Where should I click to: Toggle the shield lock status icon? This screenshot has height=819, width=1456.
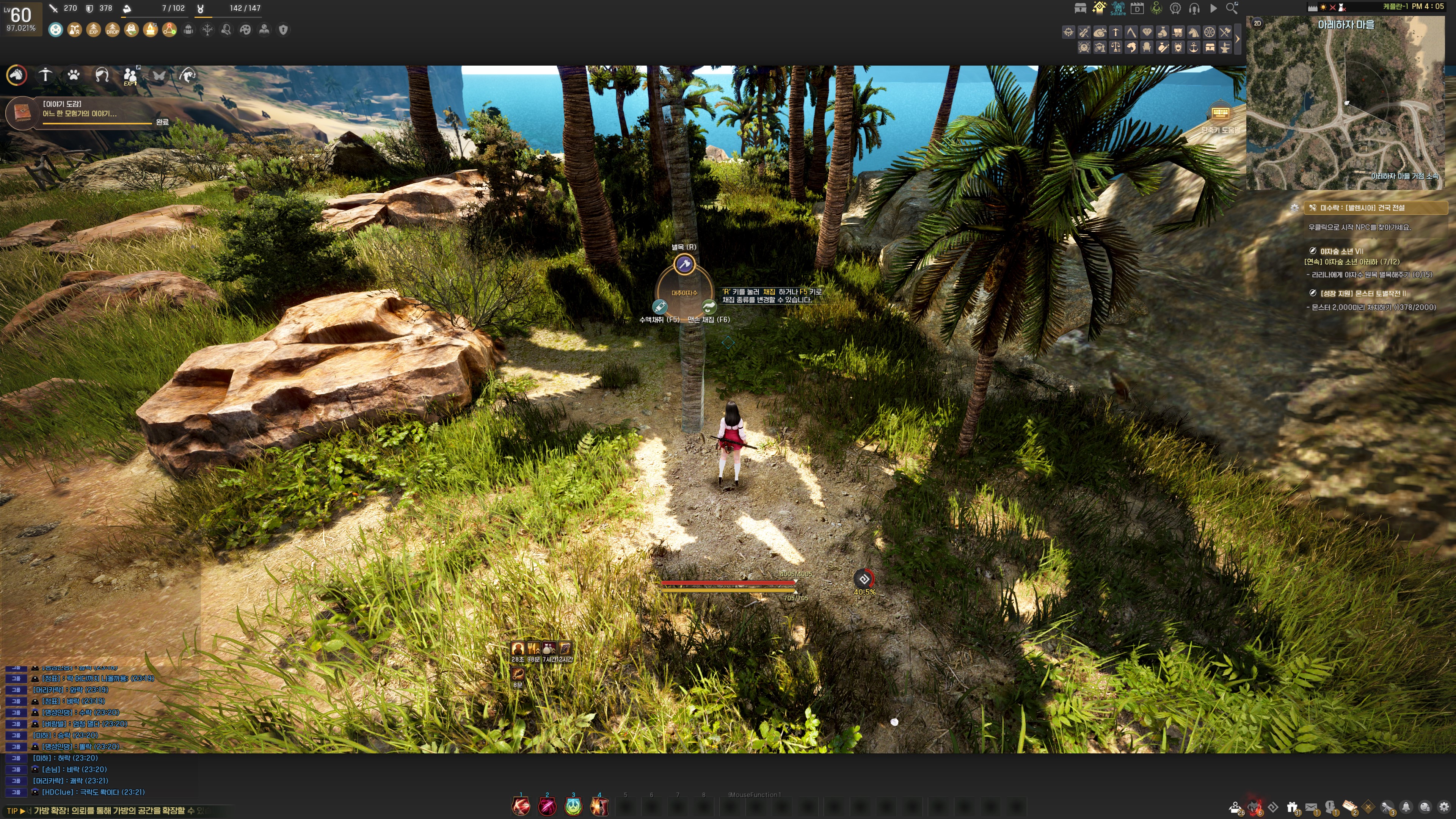click(x=283, y=30)
